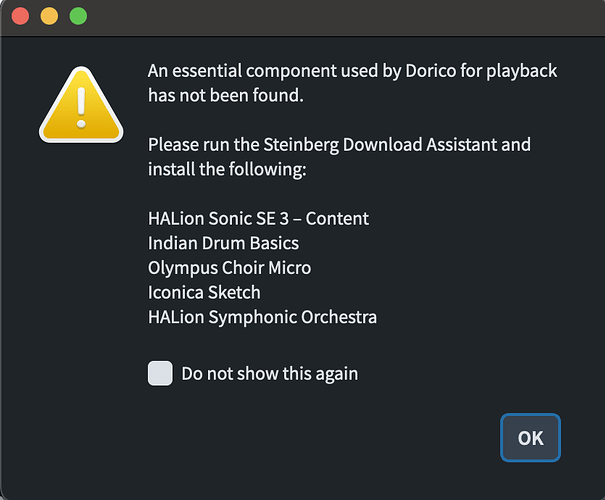Close the dialog with the red button

[20, 16]
